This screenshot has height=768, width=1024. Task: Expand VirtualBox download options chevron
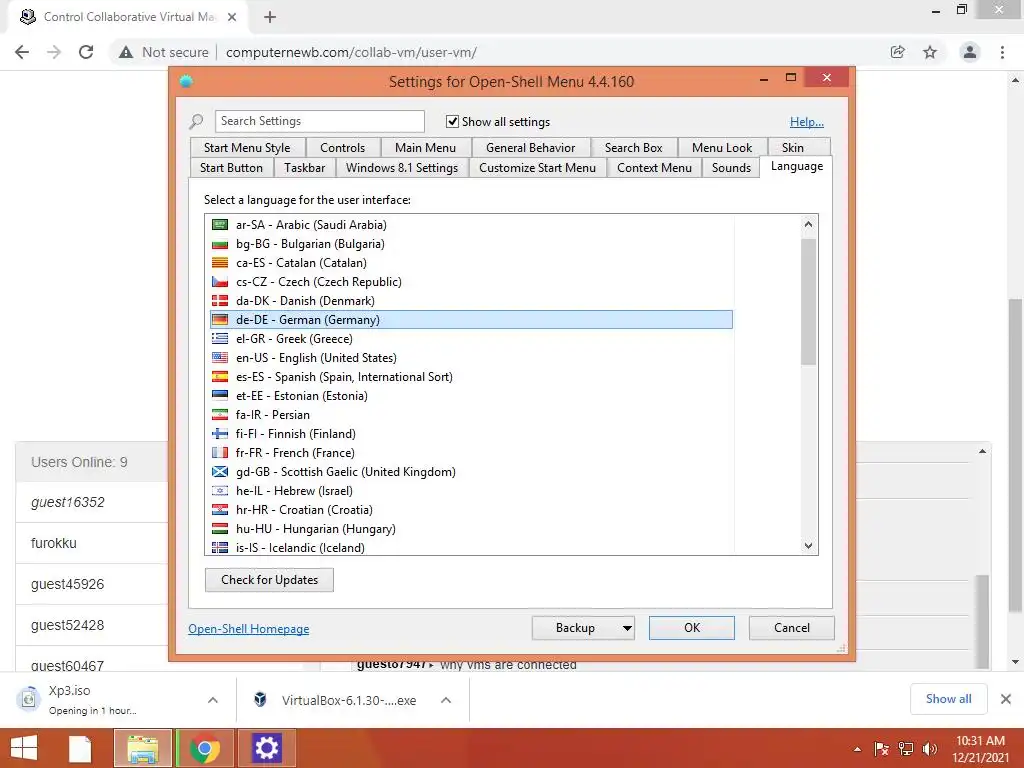click(446, 700)
